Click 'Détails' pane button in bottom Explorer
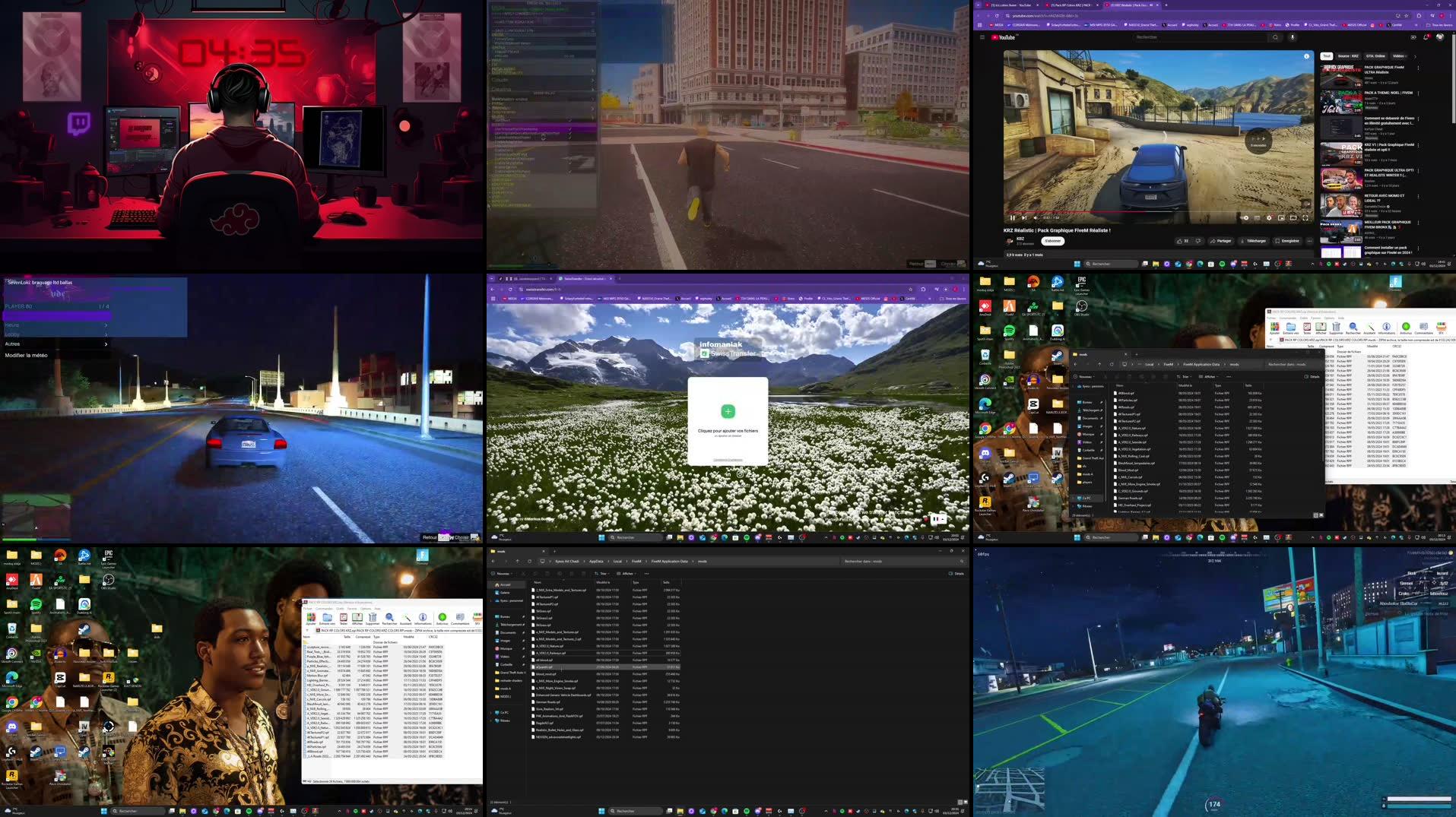This screenshot has height=817, width=1456. pyautogui.click(x=955, y=574)
